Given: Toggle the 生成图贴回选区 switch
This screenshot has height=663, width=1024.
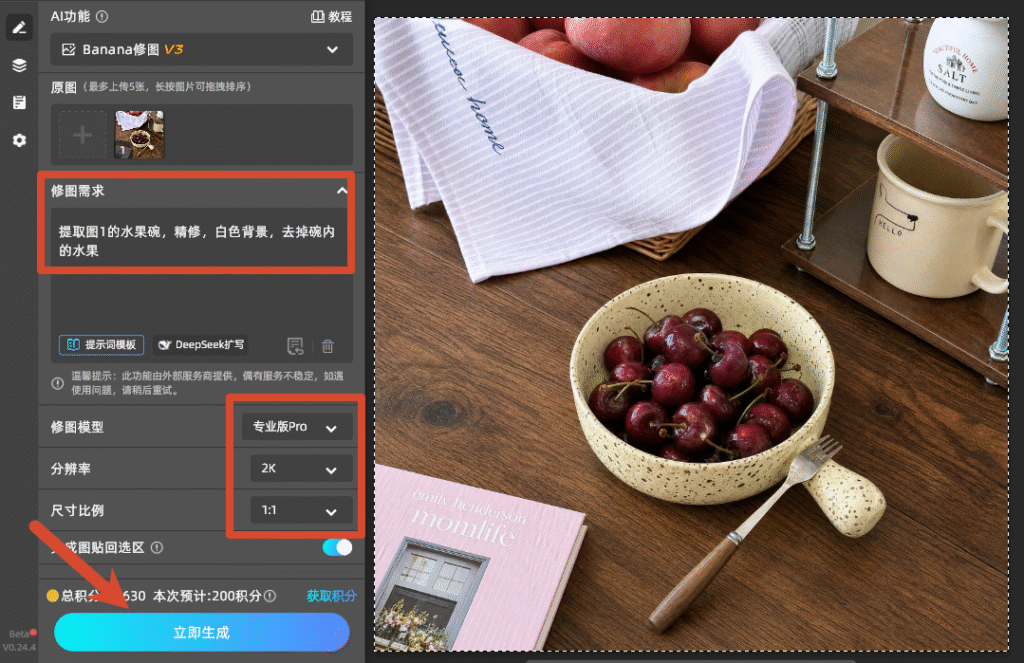Looking at the screenshot, I should coord(338,547).
